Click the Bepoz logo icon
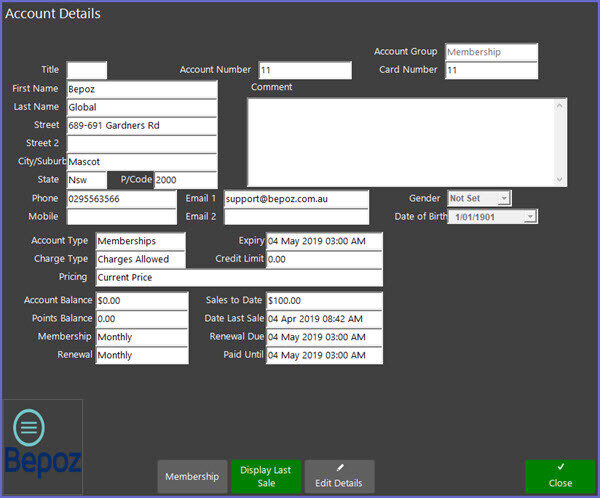Image resolution: width=600 pixels, height=499 pixels. (42, 445)
